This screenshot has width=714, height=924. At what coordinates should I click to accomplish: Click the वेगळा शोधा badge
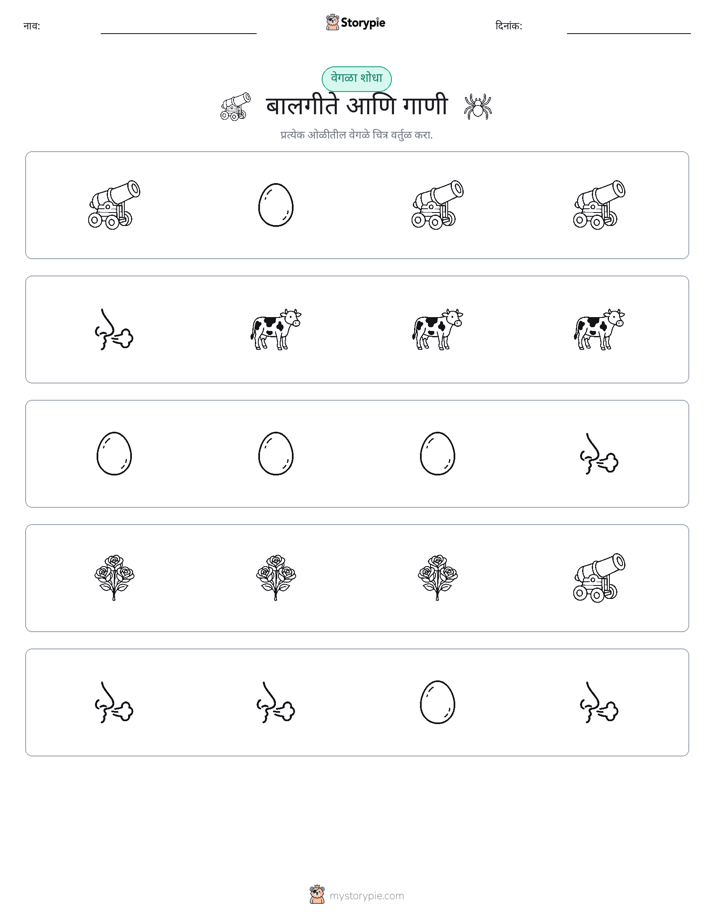coord(356,78)
